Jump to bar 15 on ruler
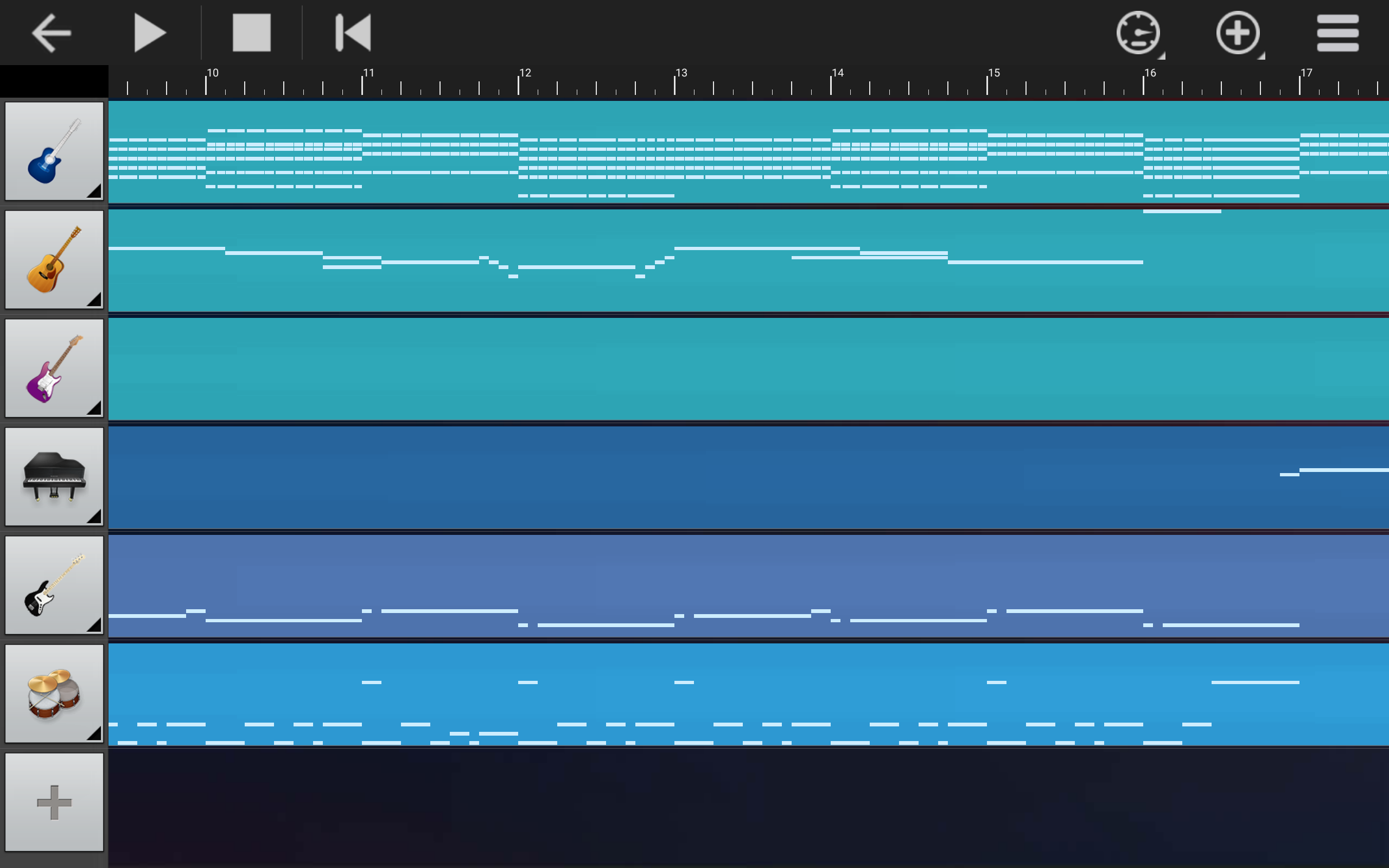 point(993,73)
